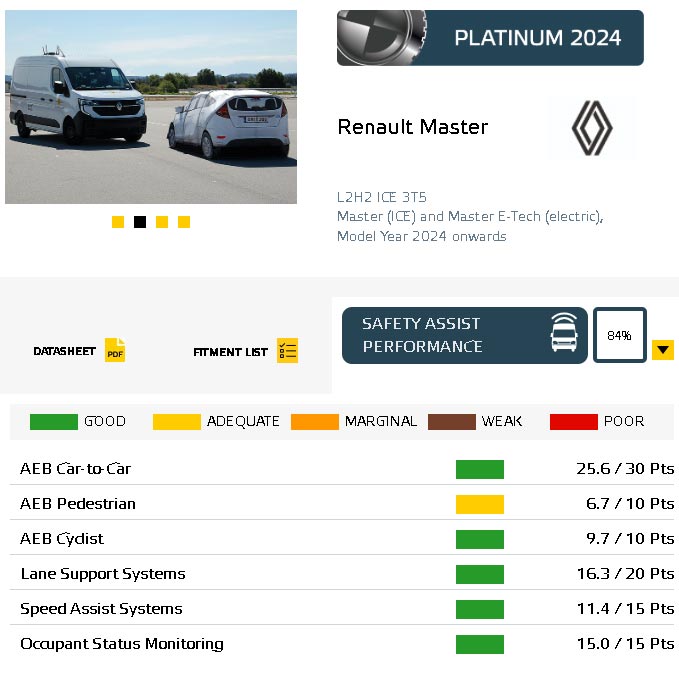Select the Occupant Status Monitoring row label
The height and width of the screenshot is (696, 679).
point(122,644)
